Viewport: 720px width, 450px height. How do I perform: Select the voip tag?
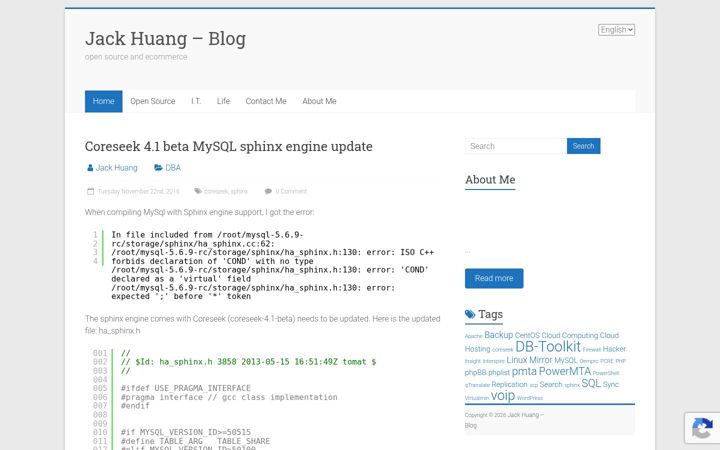click(503, 396)
